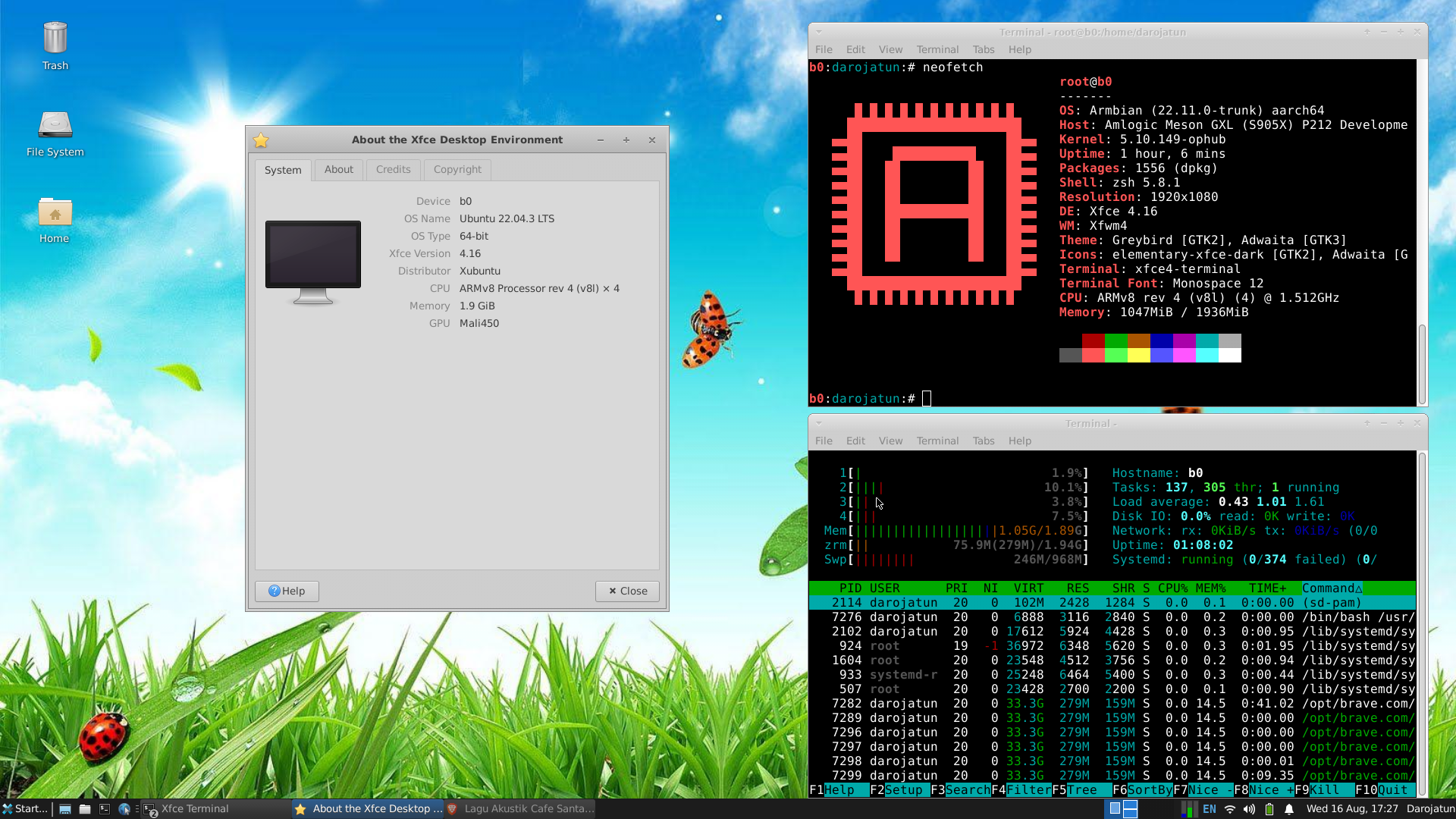
Task: Click the Help button in About dialog
Action: coord(287,591)
